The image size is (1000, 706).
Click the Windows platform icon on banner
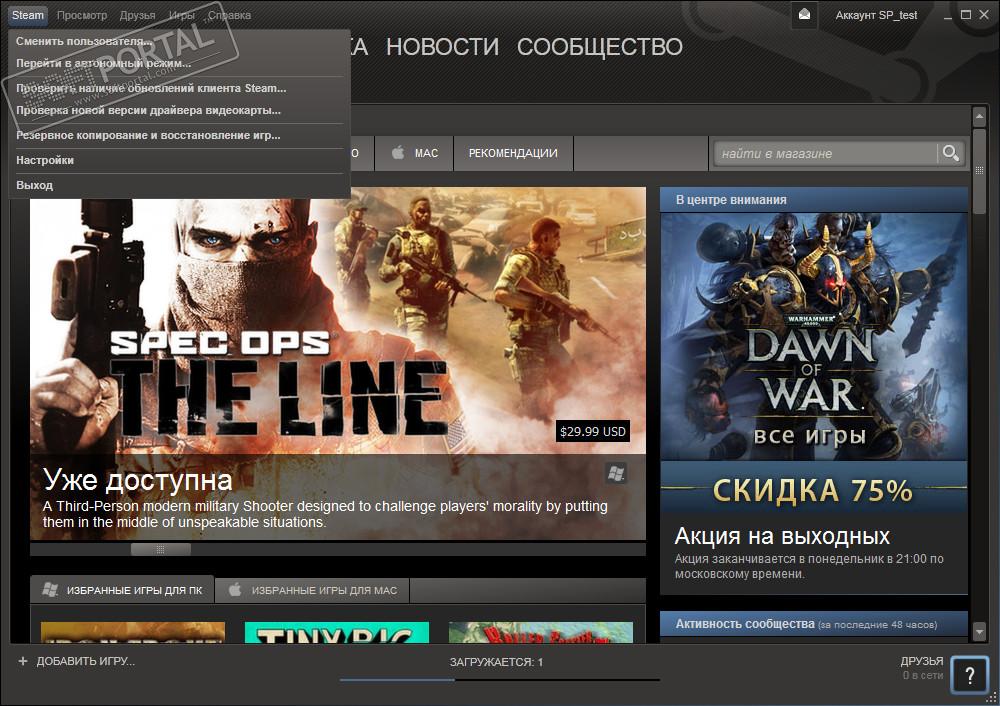[x=616, y=473]
